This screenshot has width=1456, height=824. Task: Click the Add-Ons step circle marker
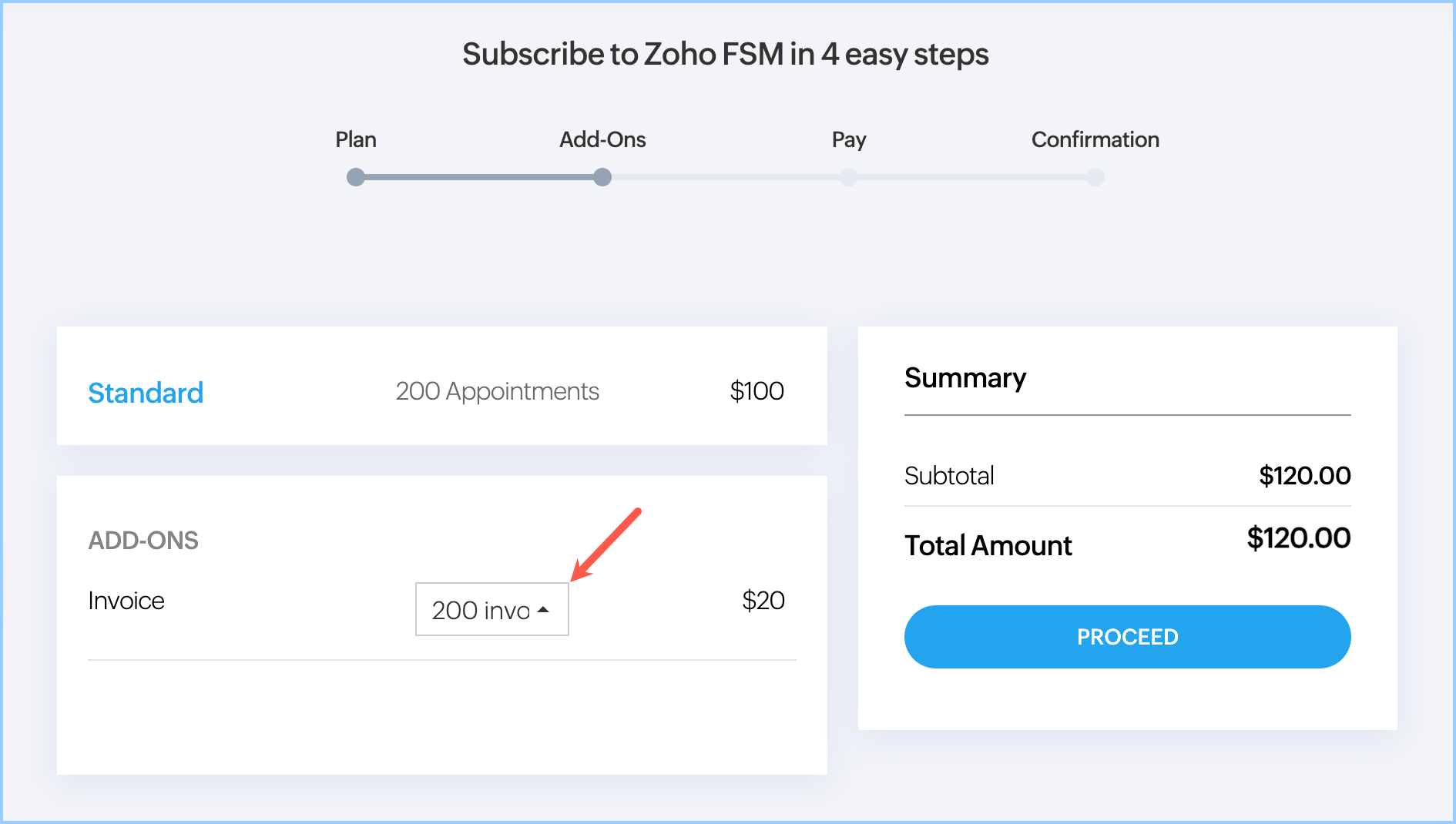click(x=602, y=177)
